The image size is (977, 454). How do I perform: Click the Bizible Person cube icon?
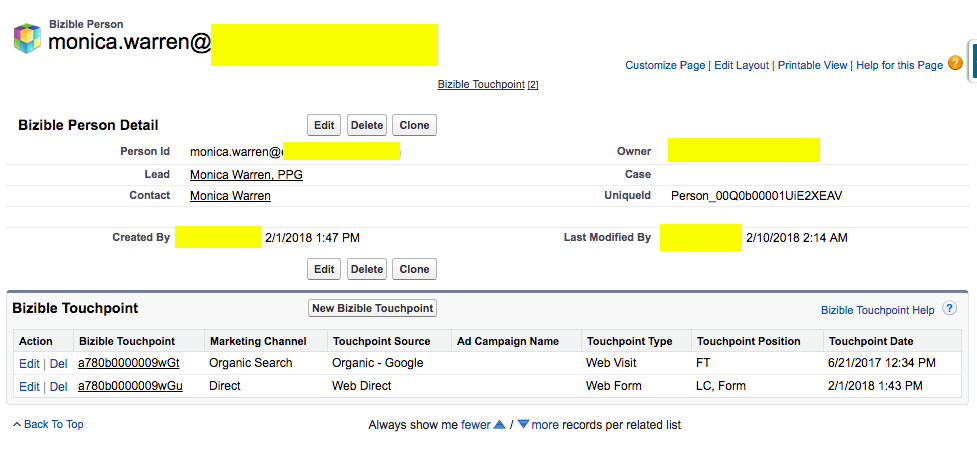click(x=27, y=38)
